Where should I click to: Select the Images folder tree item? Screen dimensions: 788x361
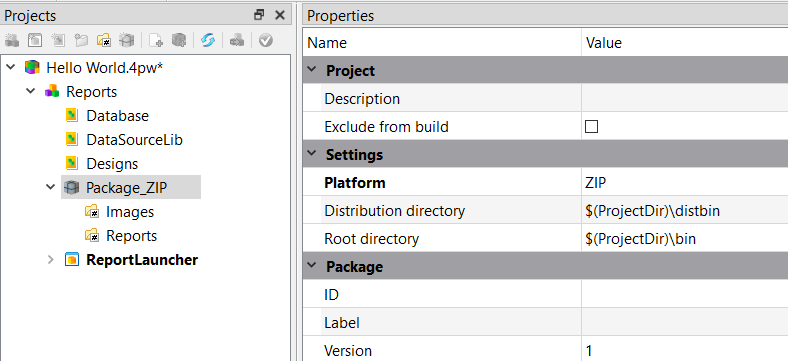tap(130, 212)
